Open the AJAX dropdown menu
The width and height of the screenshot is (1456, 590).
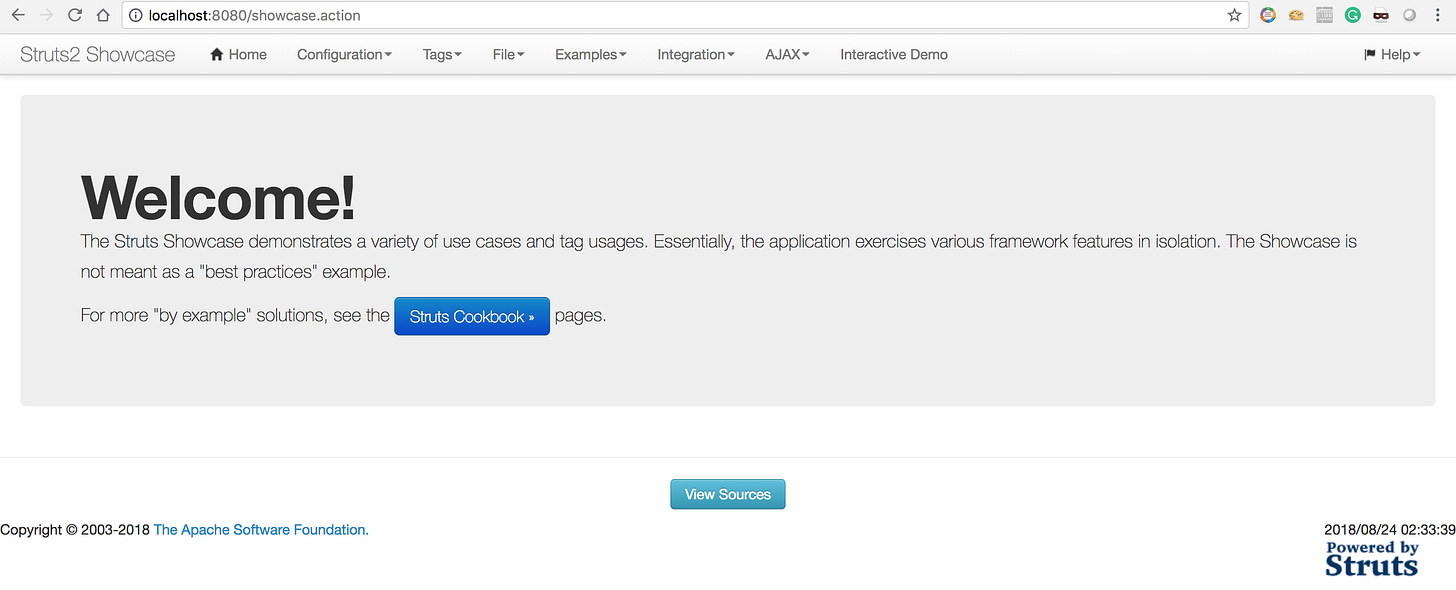(x=787, y=55)
